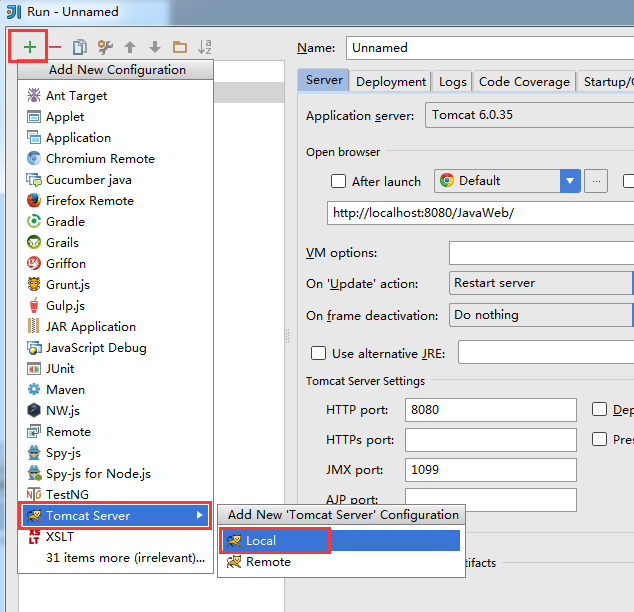Open the Code Coverage tab
Image resolution: width=634 pixels, height=612 pixels.
(x=524, y=82)
